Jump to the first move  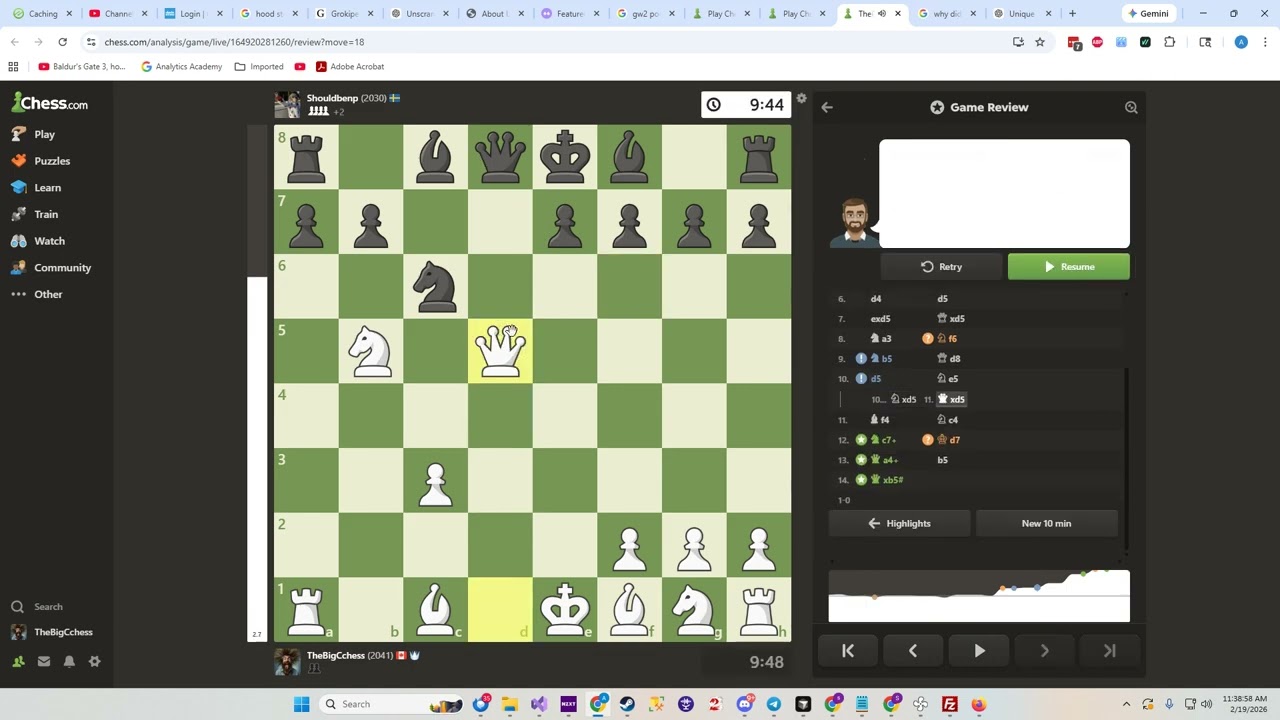(x=848, y=651)
